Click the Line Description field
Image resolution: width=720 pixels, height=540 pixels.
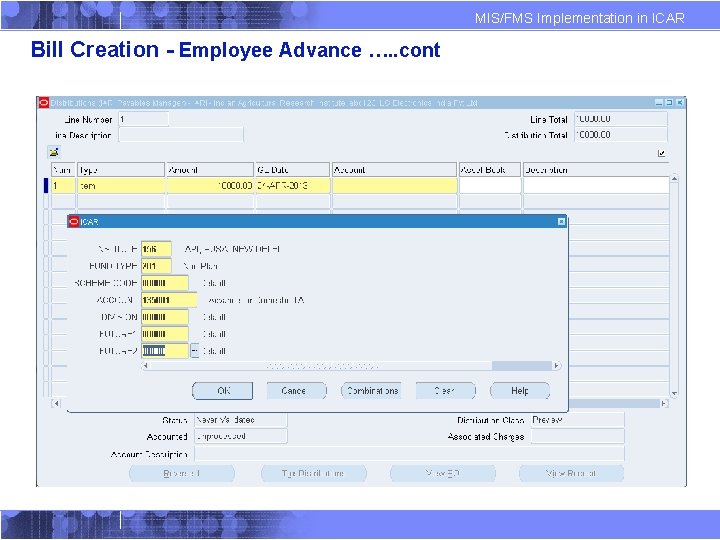[181, 135]
